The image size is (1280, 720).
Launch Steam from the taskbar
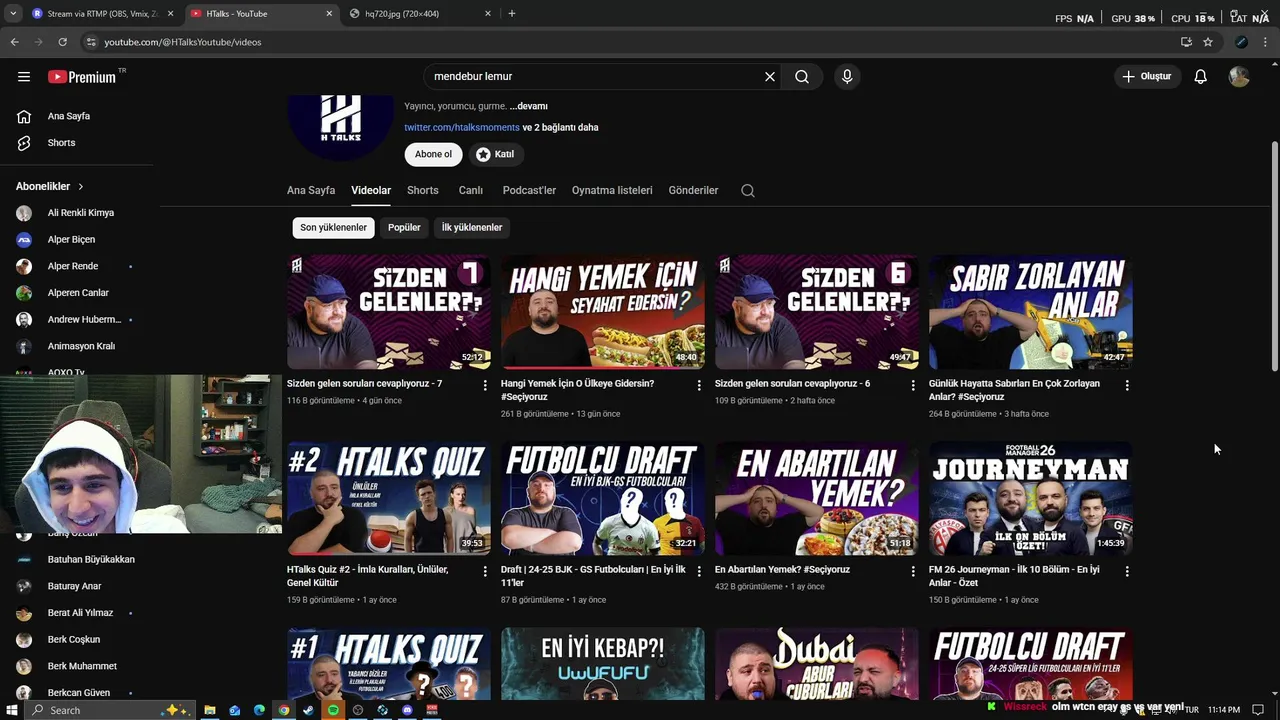coord(308,710)
